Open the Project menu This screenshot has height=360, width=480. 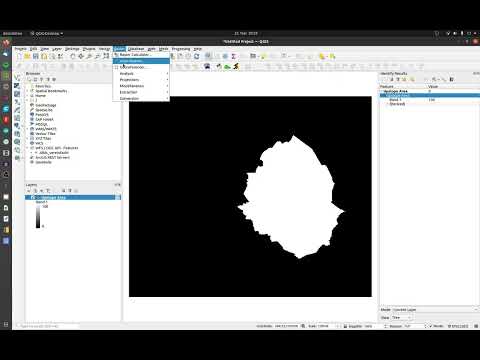click(20, 49)
